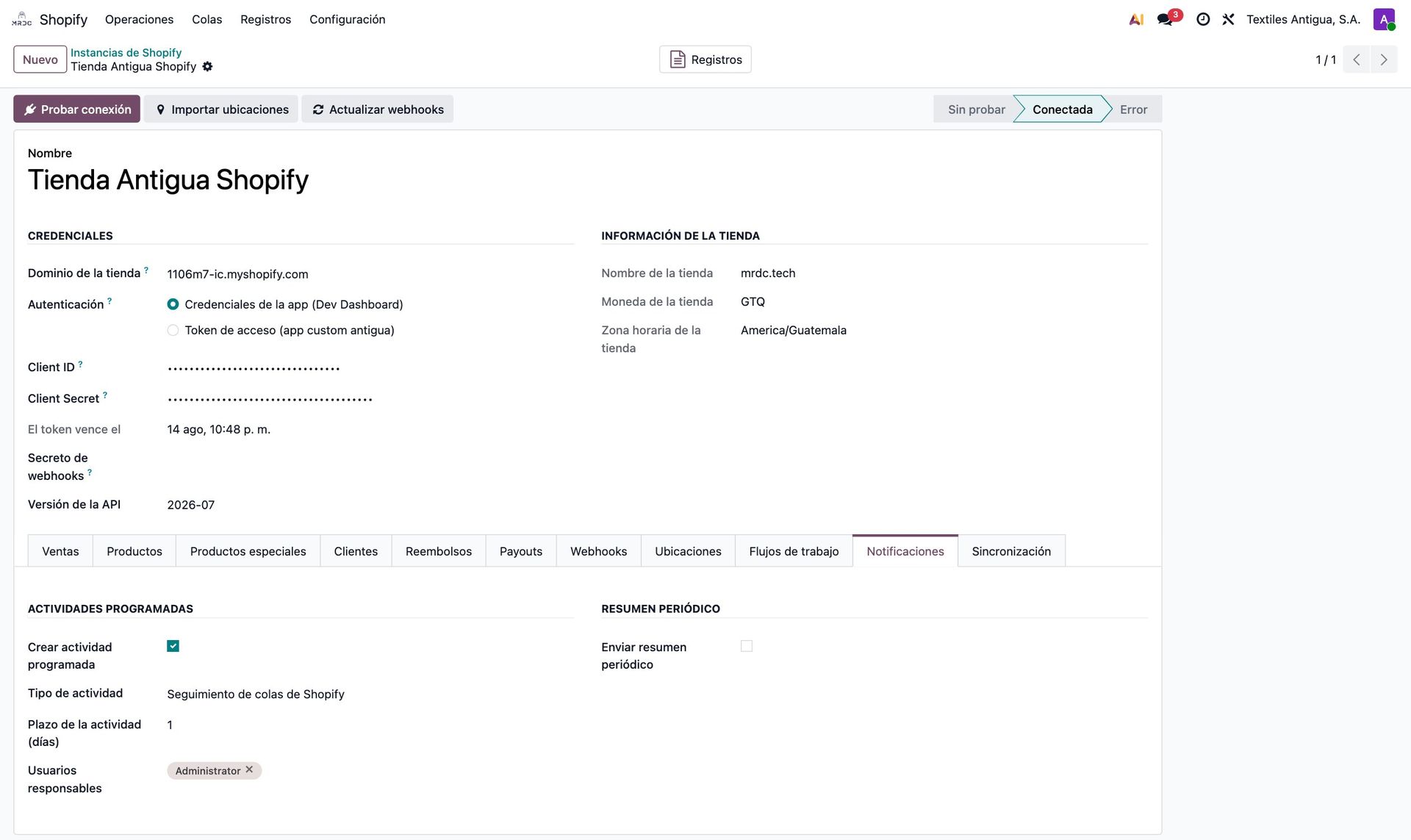Screen dimensions: 1411x840
Task: Remove the Administrator tag
Action: tap(249, 769)
